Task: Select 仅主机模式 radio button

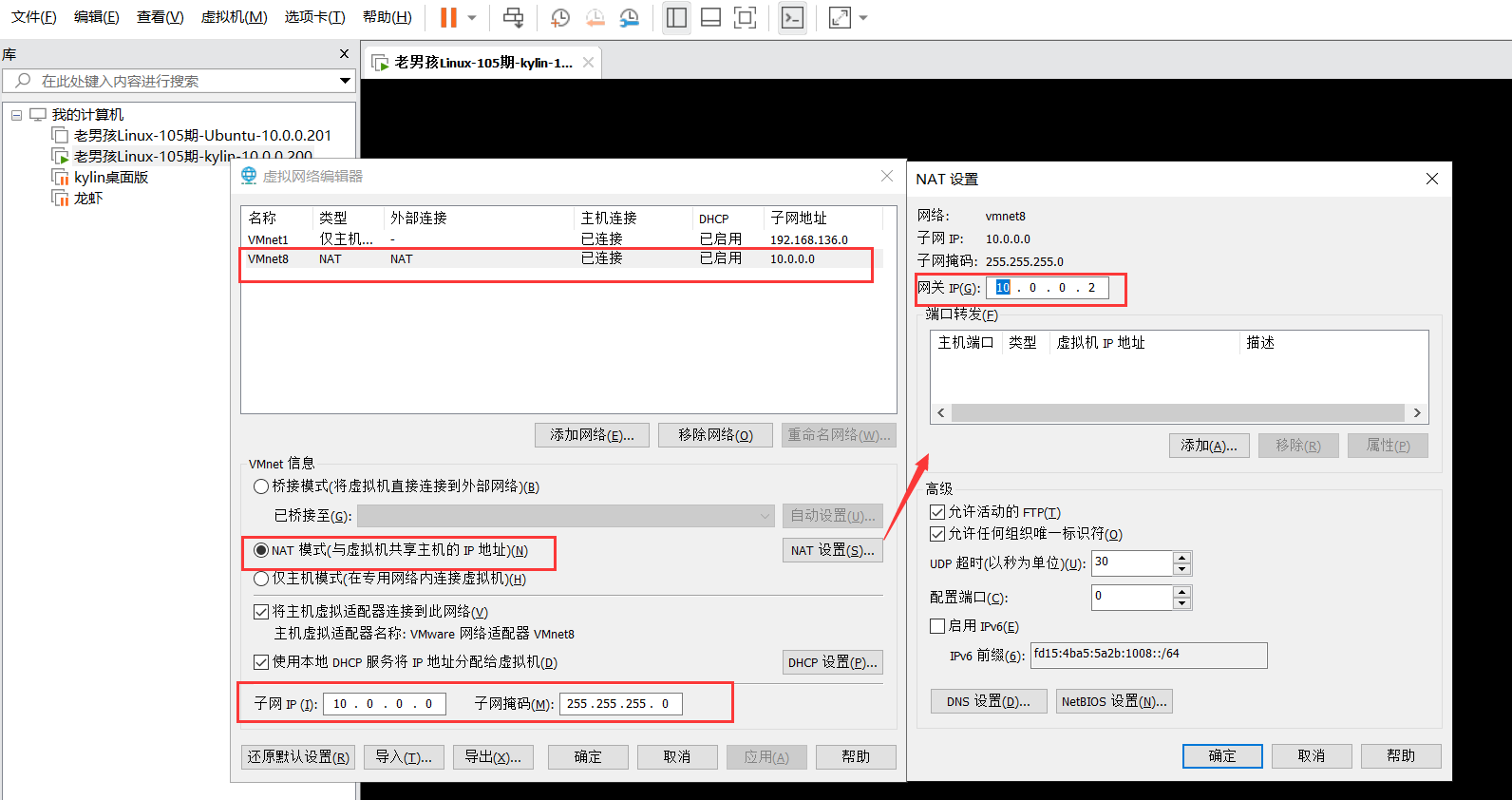Action: [261, 579]
